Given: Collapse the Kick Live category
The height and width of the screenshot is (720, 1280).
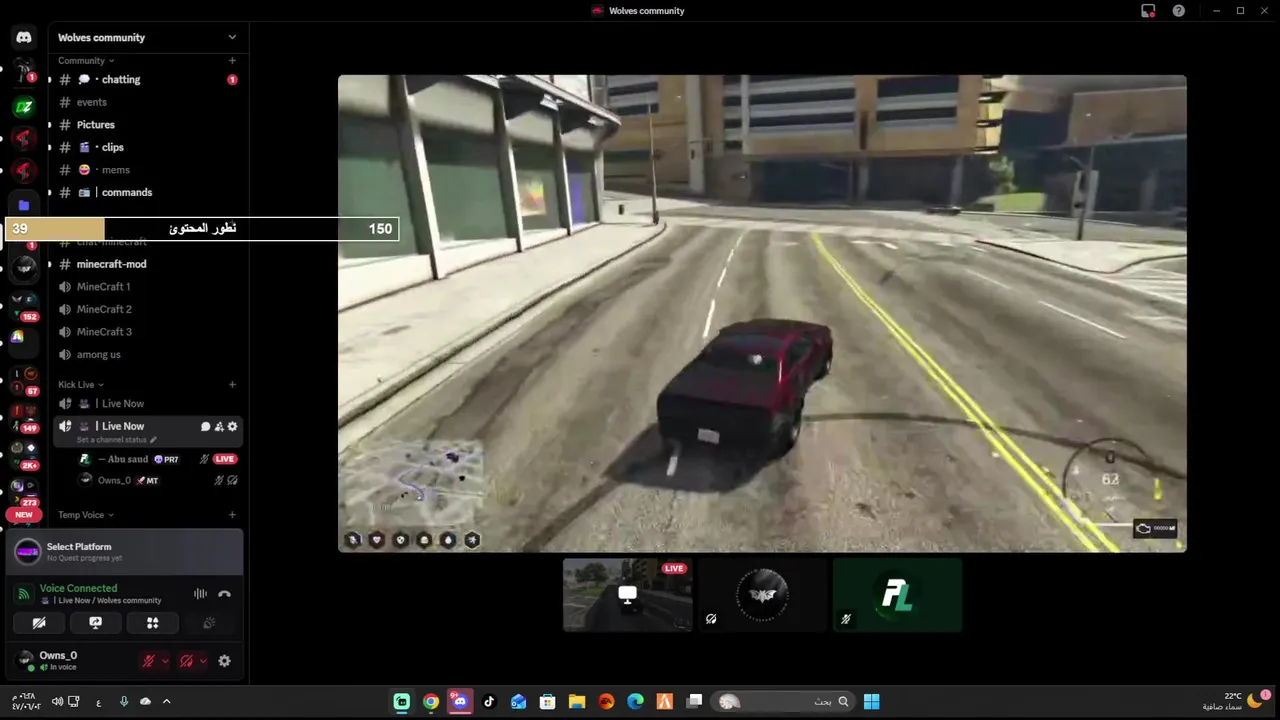Looking at the screenshot, I should 80,385.
